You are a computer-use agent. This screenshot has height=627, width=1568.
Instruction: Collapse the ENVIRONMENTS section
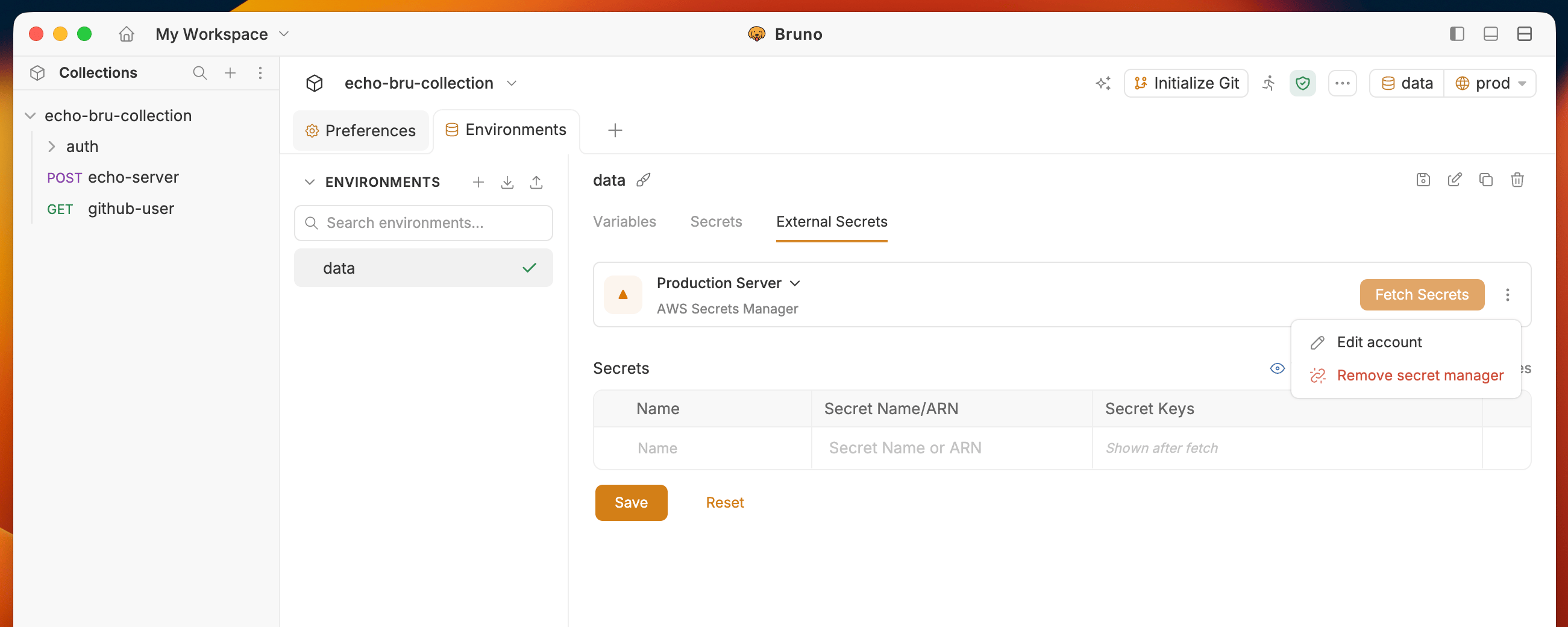309,182
